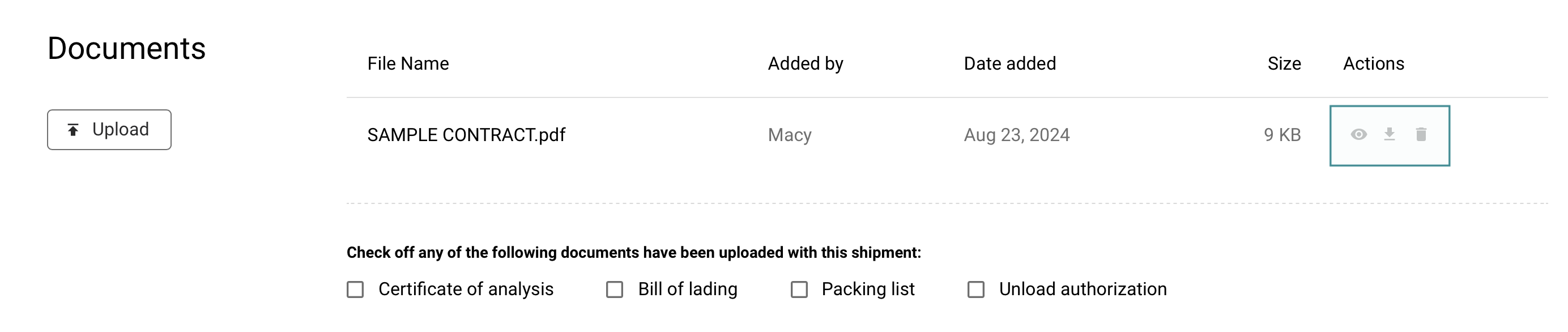Download the SAMPLE CONTRACT.pdf file
This screenshot has width=1568, height=332.
[x=1390, y=134]
